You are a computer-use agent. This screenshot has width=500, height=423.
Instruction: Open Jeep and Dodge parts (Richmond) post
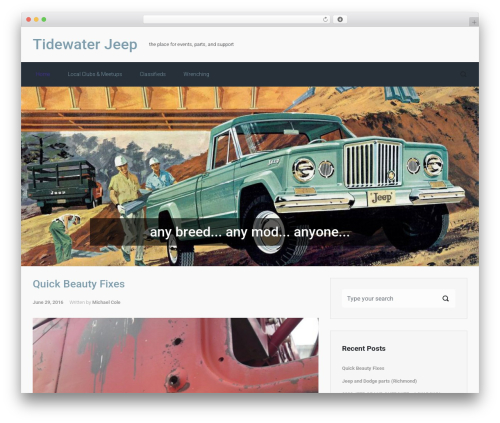click(x=379, y=381)
